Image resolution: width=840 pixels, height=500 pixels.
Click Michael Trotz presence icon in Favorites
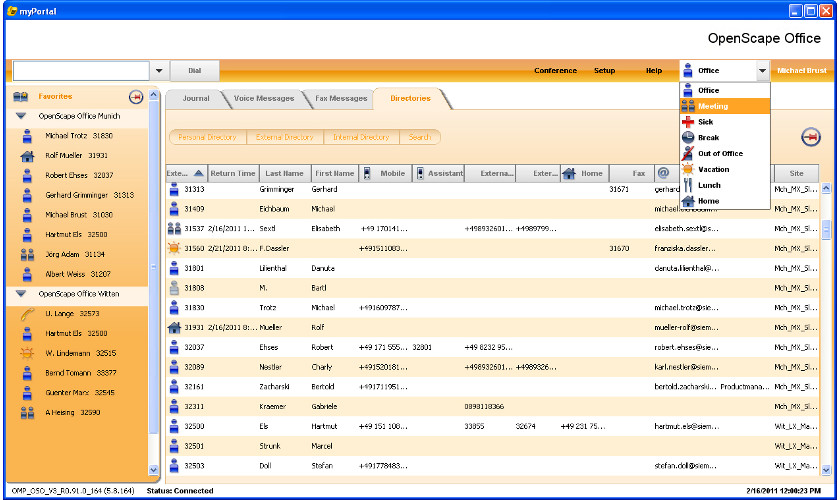coord(27,136)
